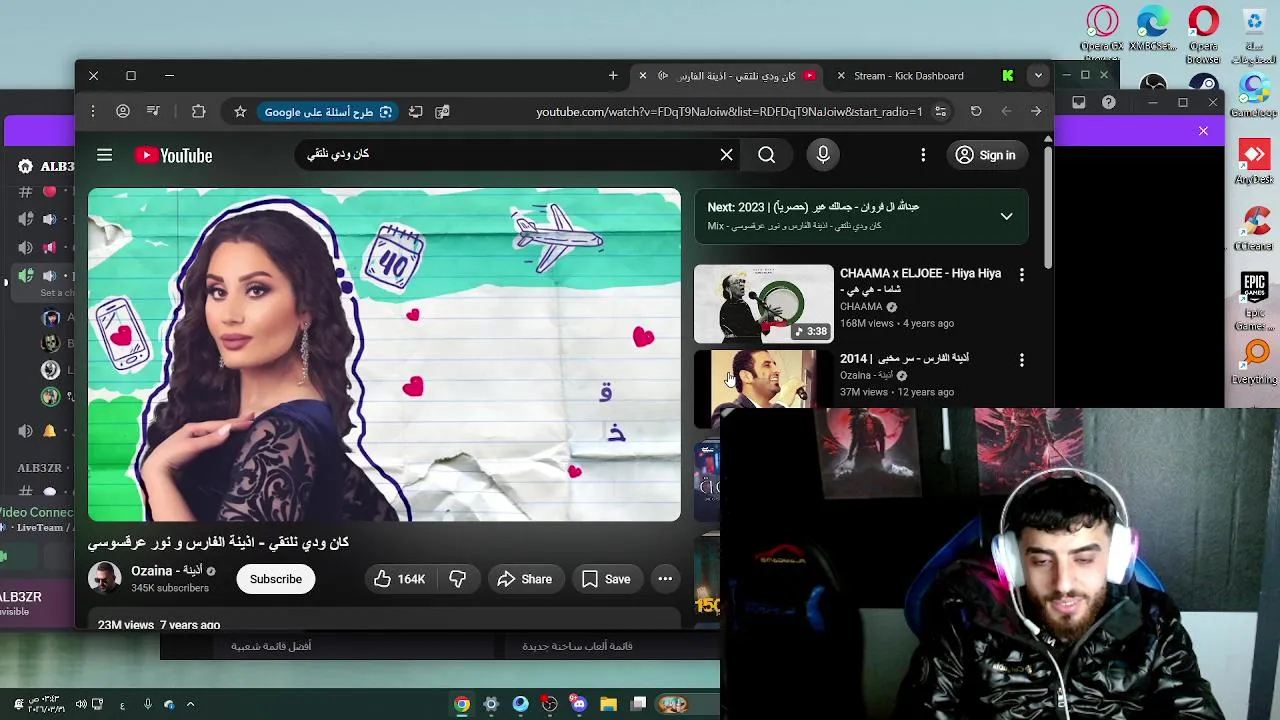Open site information tune icon
1280x720 pixels.
pos(940,112)
